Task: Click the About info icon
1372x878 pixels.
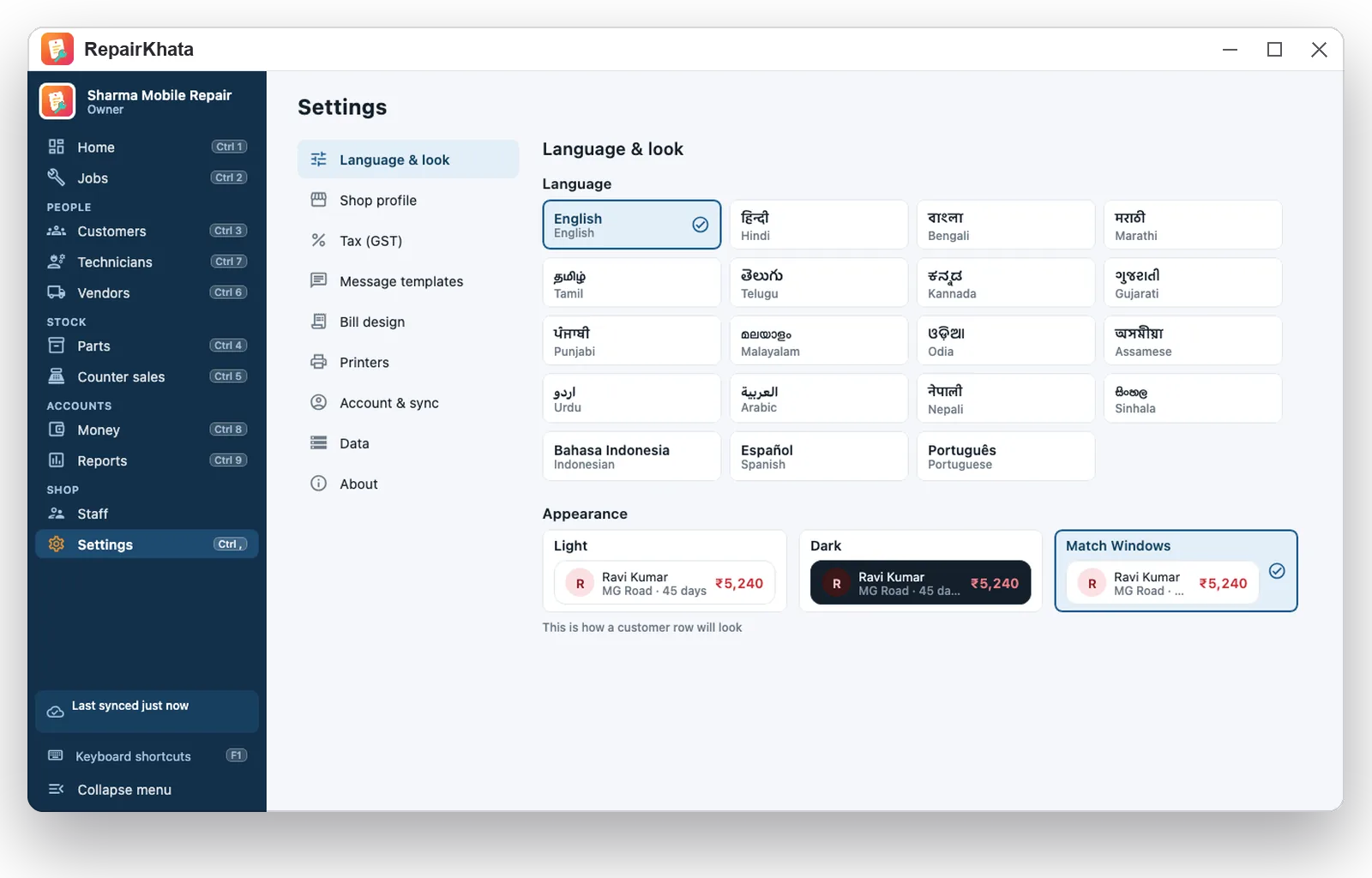Action: point(319,484)
